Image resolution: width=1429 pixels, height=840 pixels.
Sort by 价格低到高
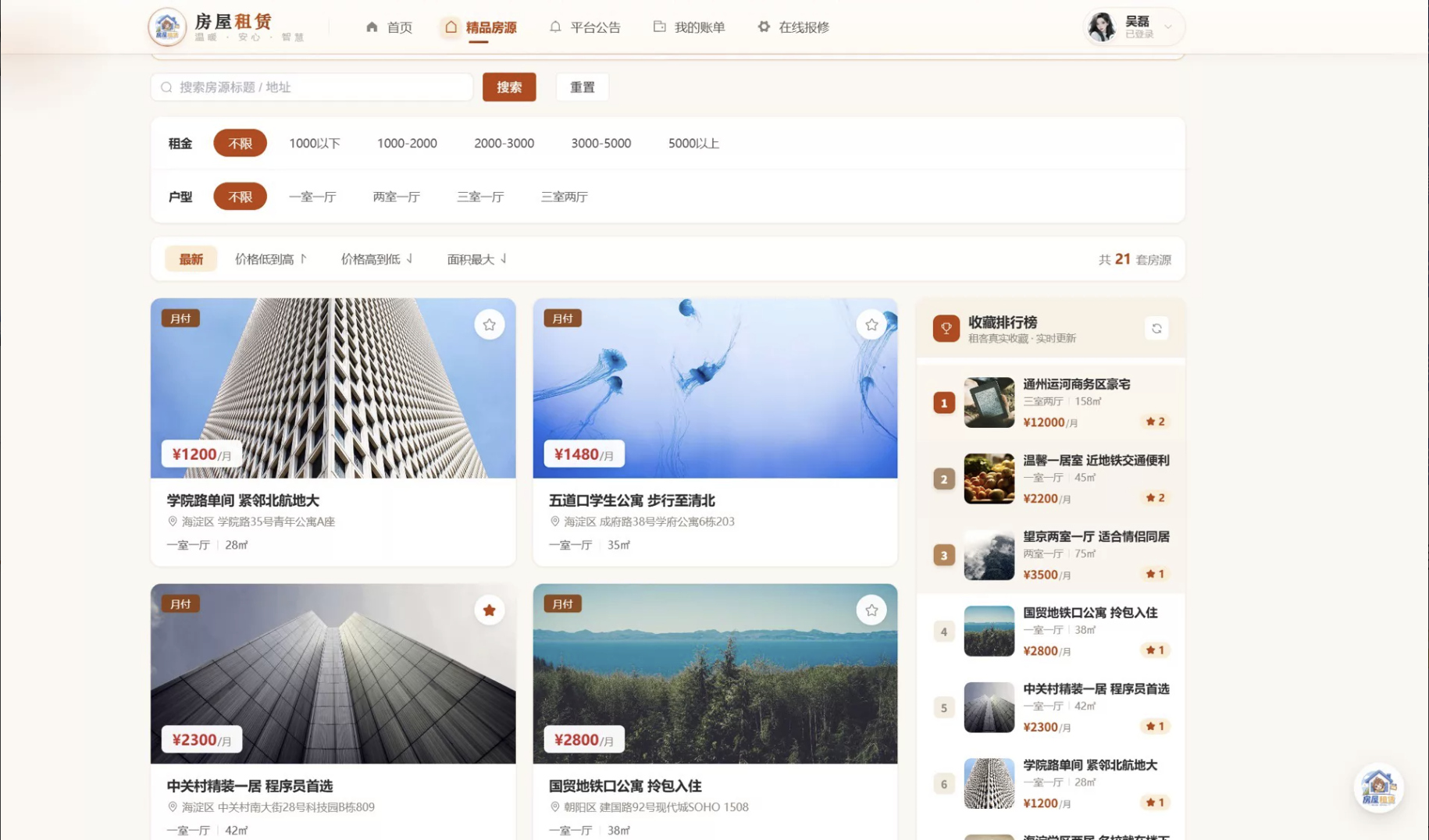click(271, 259)
